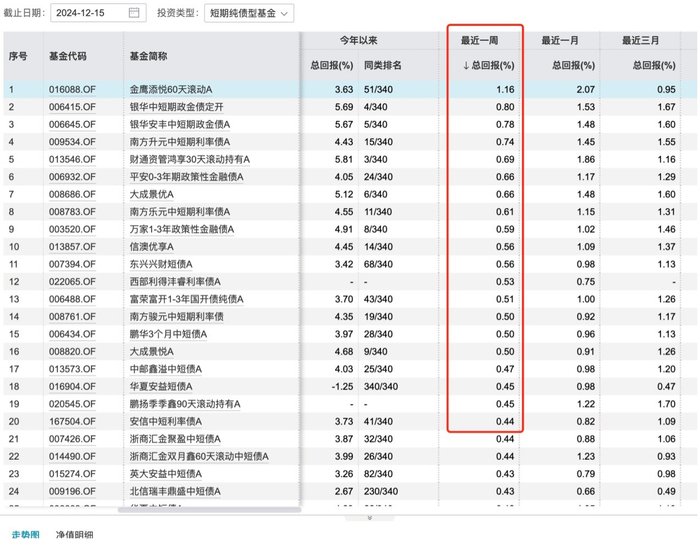Switch to the 净值明细 tab
Screen dimensions: 700x540
(75, 534)
